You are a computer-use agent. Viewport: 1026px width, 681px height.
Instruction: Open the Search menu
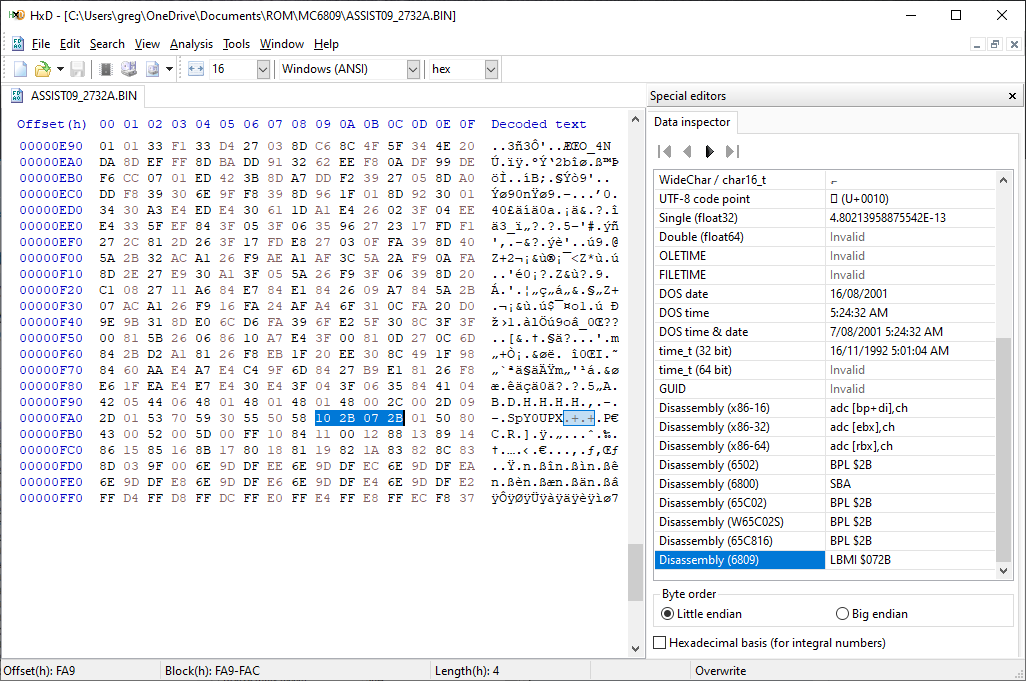click(107, 44)
